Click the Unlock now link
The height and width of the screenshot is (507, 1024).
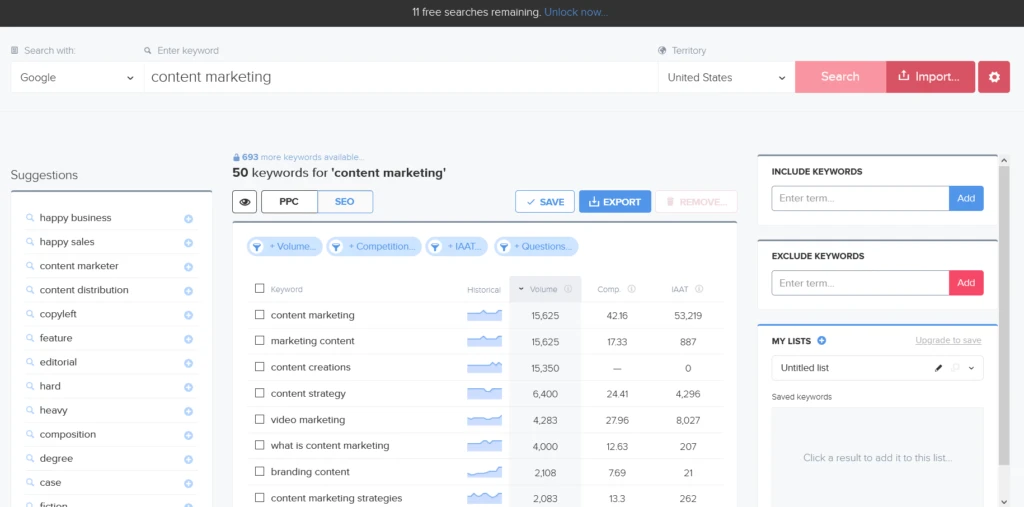click(576, 12)
